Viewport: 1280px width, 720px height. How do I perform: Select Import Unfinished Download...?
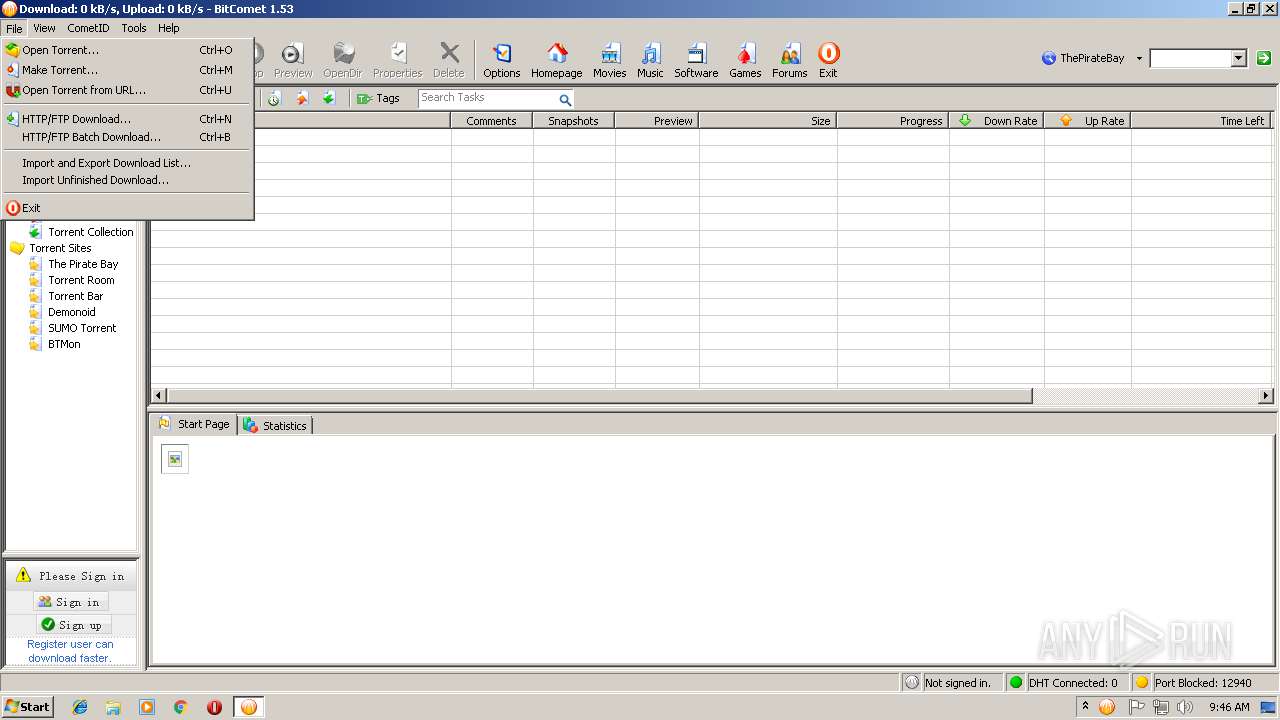tap(127, 180)
